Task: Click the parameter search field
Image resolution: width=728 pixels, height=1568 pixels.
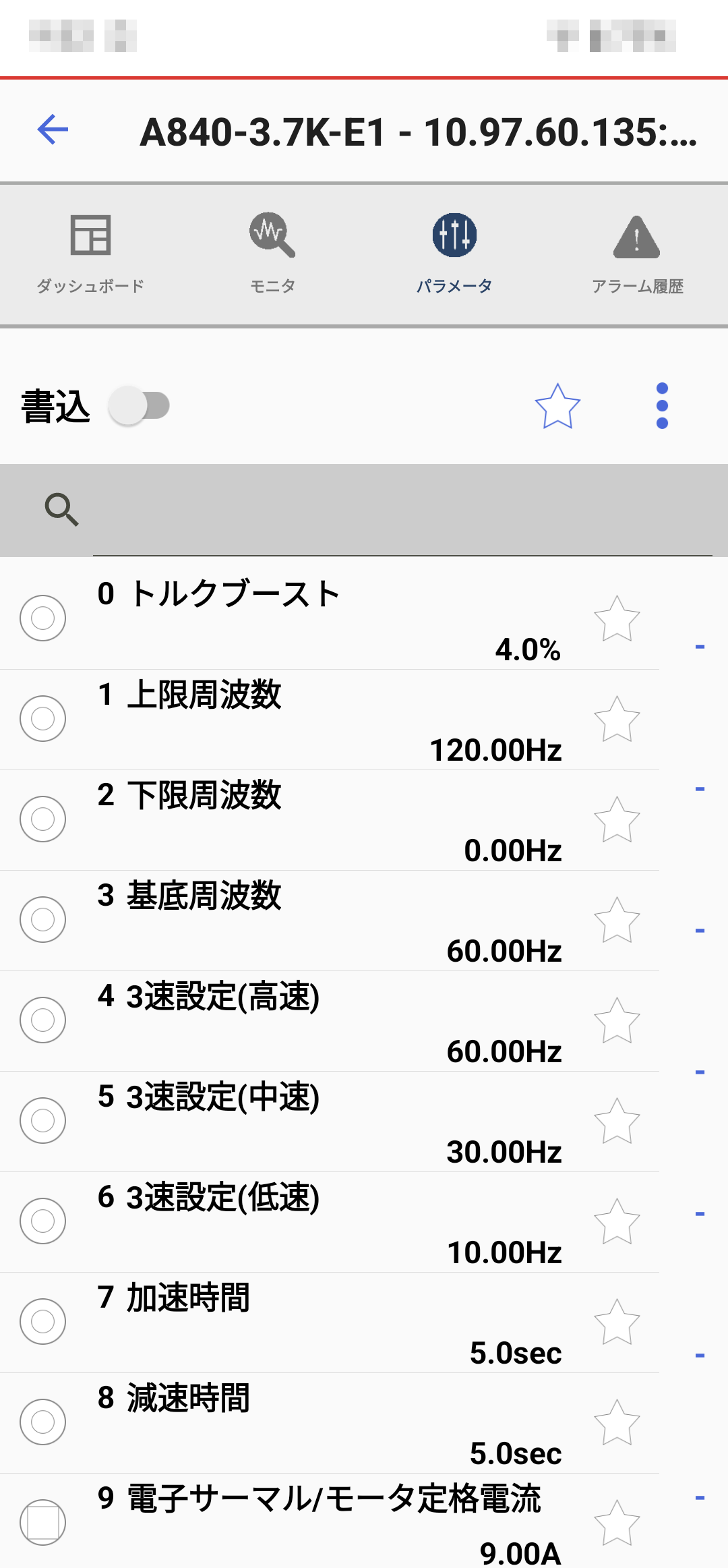Action: pyautogui.click(x=402, y=510)
